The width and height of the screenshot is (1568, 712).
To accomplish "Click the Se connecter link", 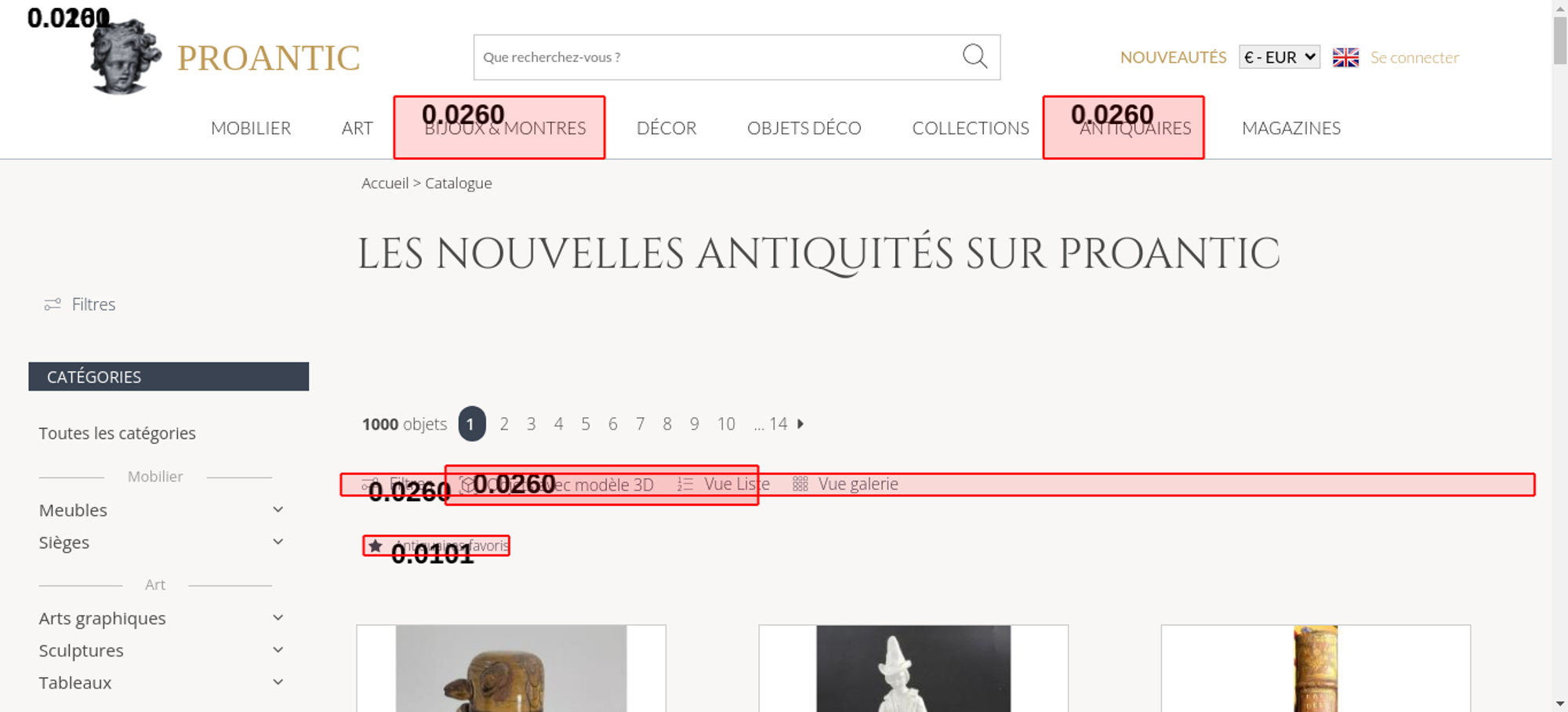I will 1414,57.
